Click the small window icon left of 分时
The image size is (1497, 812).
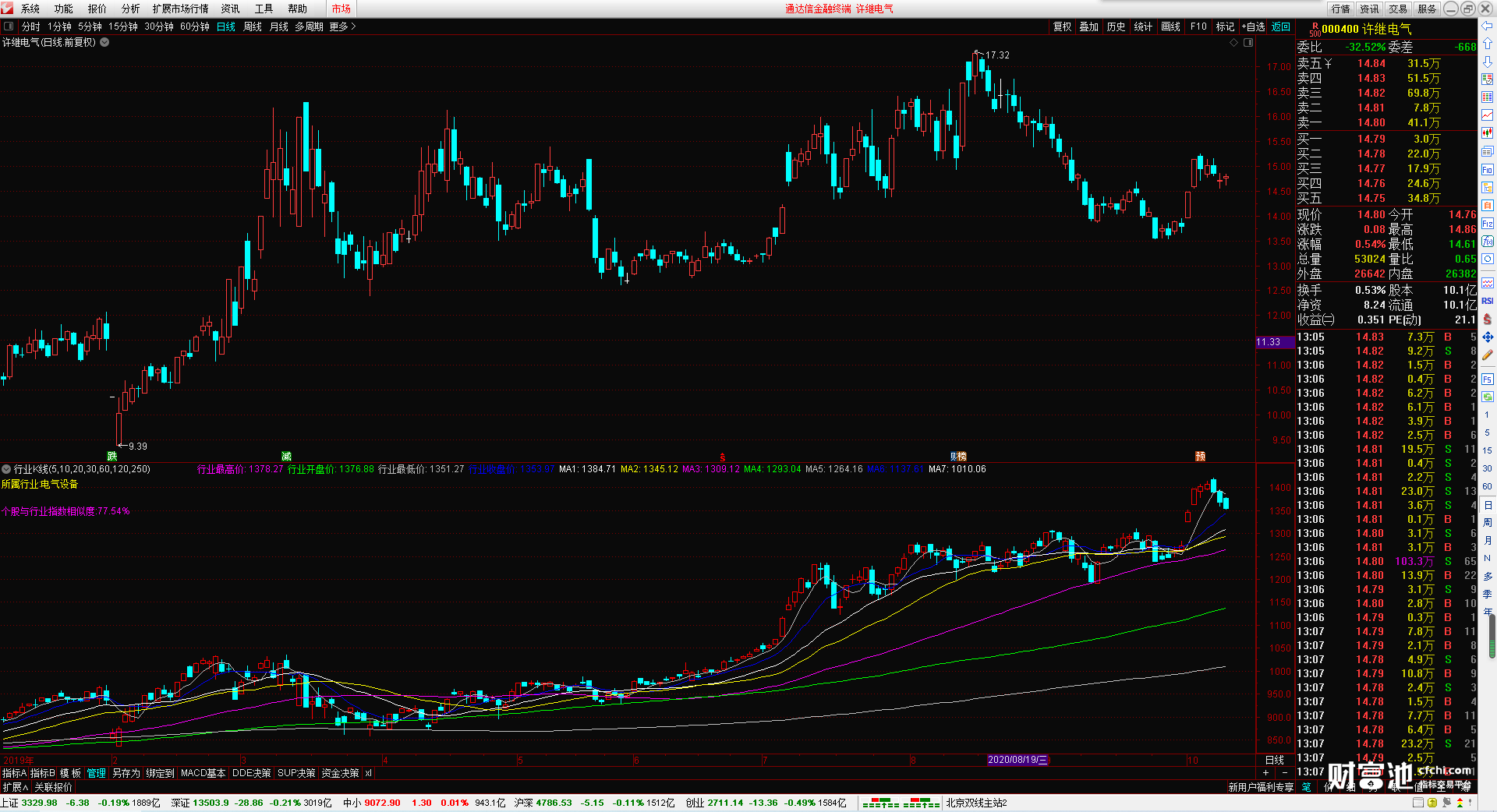tap(9, 26)
